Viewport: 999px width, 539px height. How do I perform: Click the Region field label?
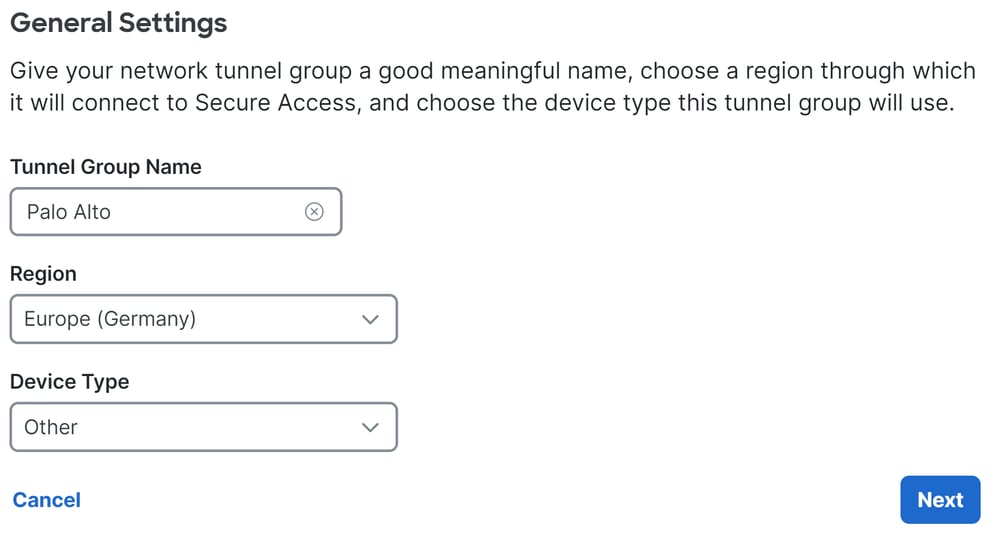[43, 274]
